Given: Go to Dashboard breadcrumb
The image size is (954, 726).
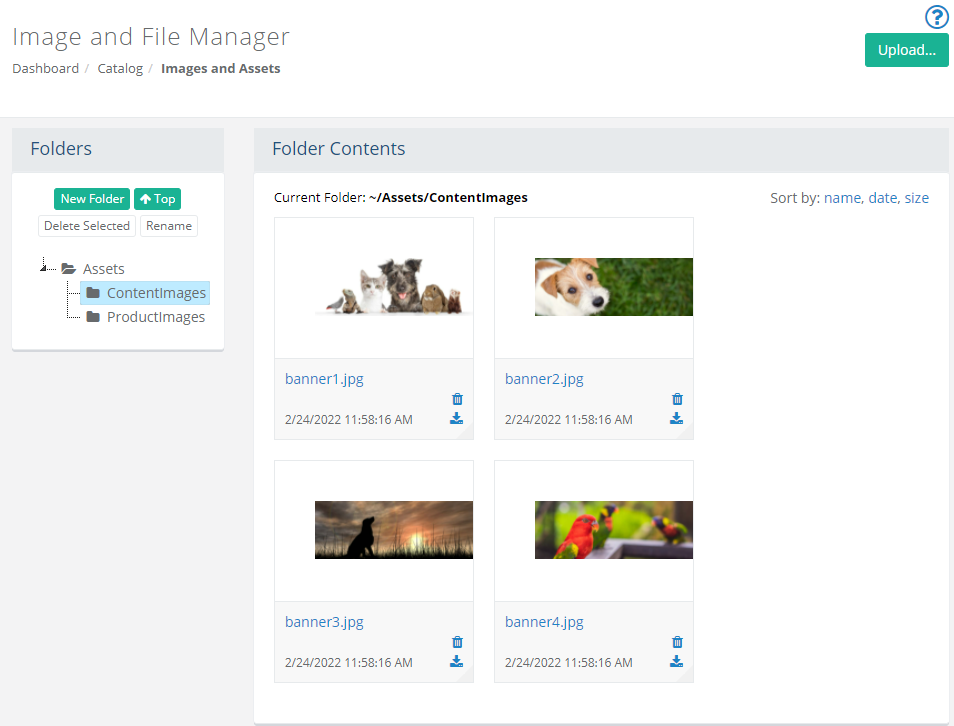Looking at the screenshot, I should click(46, 68).
